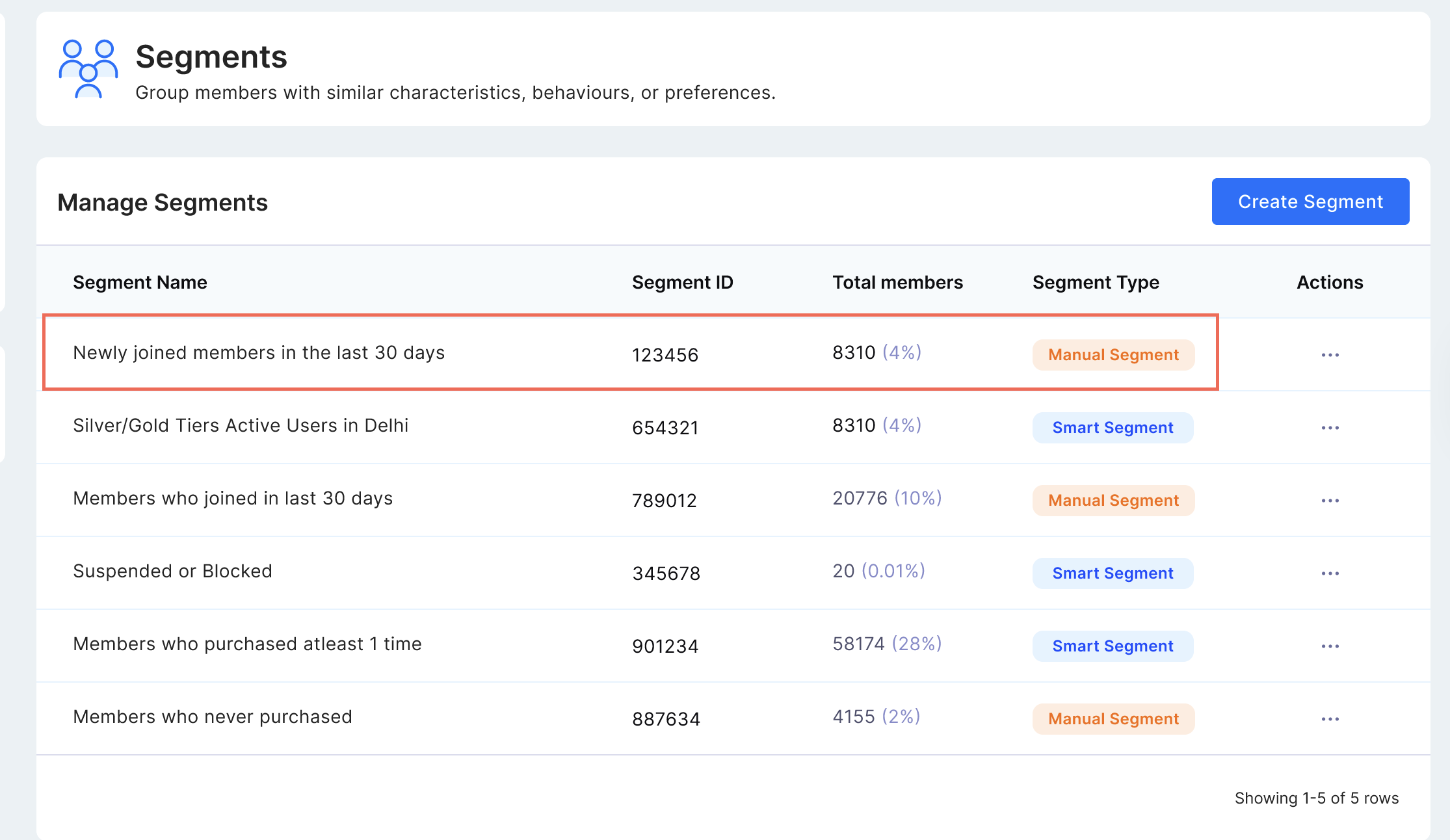1450x840 pixels.
Task: Click Manual Segment badge for never purchased row
Action: (x=1113, y=719)
